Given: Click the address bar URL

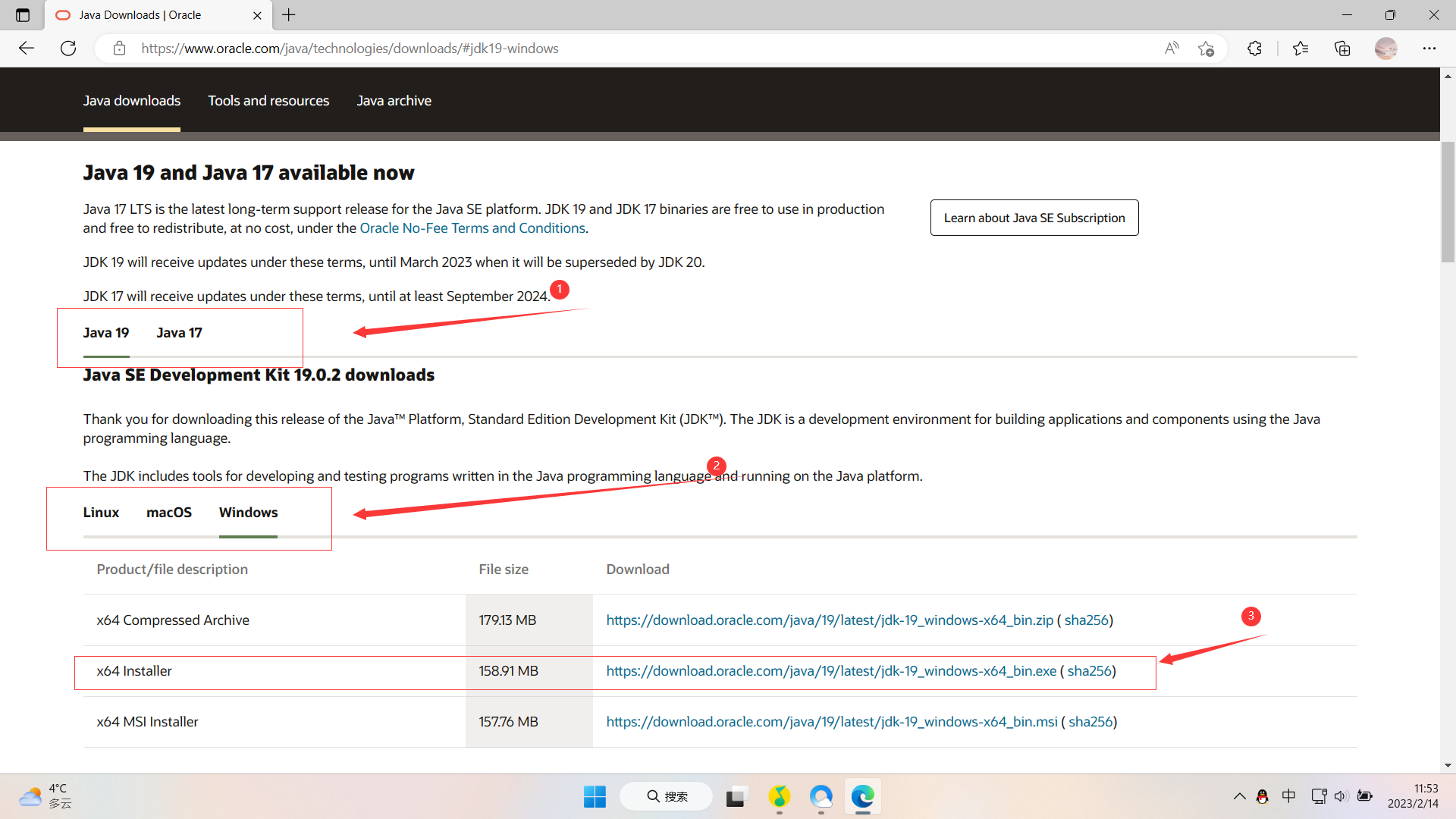Looking at the screenshot, I should tap(350, 49).
